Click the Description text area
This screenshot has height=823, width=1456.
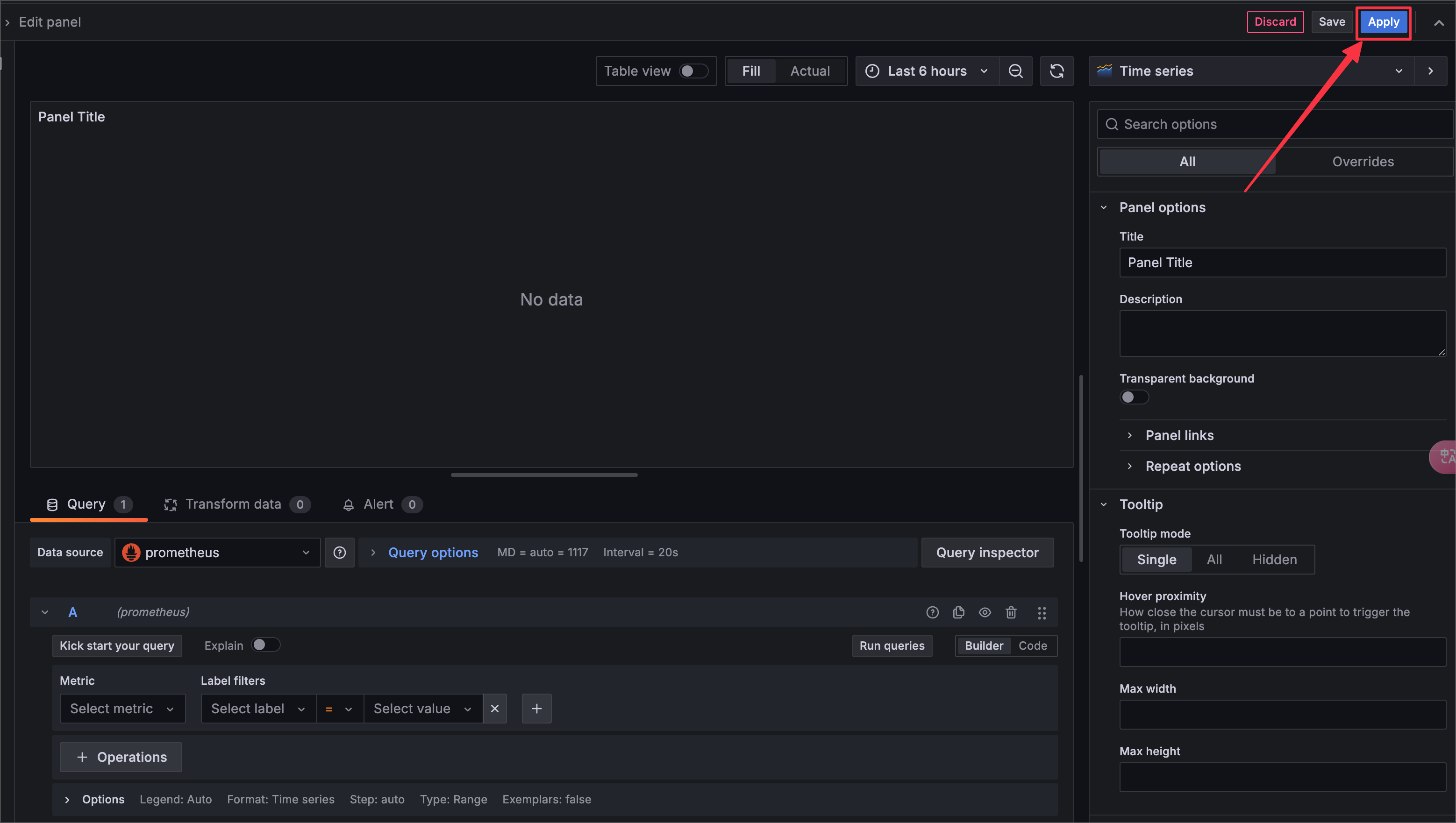pyautogui.click(x=1283, y=333)
